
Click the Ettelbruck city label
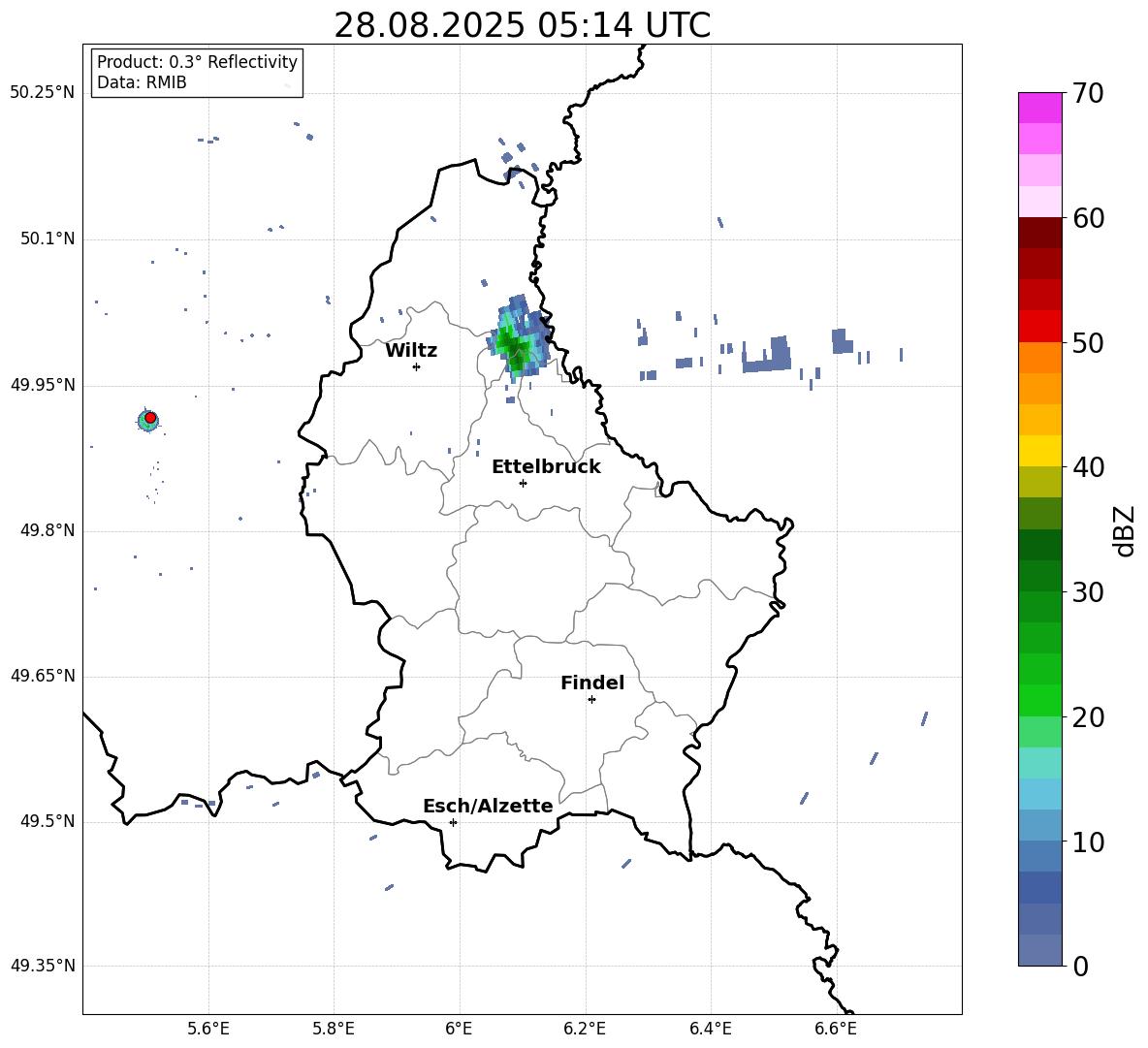(546, 467)
